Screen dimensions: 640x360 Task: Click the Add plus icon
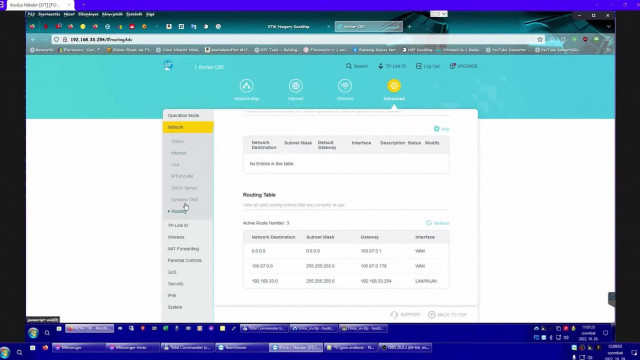[x=437, y=129]
